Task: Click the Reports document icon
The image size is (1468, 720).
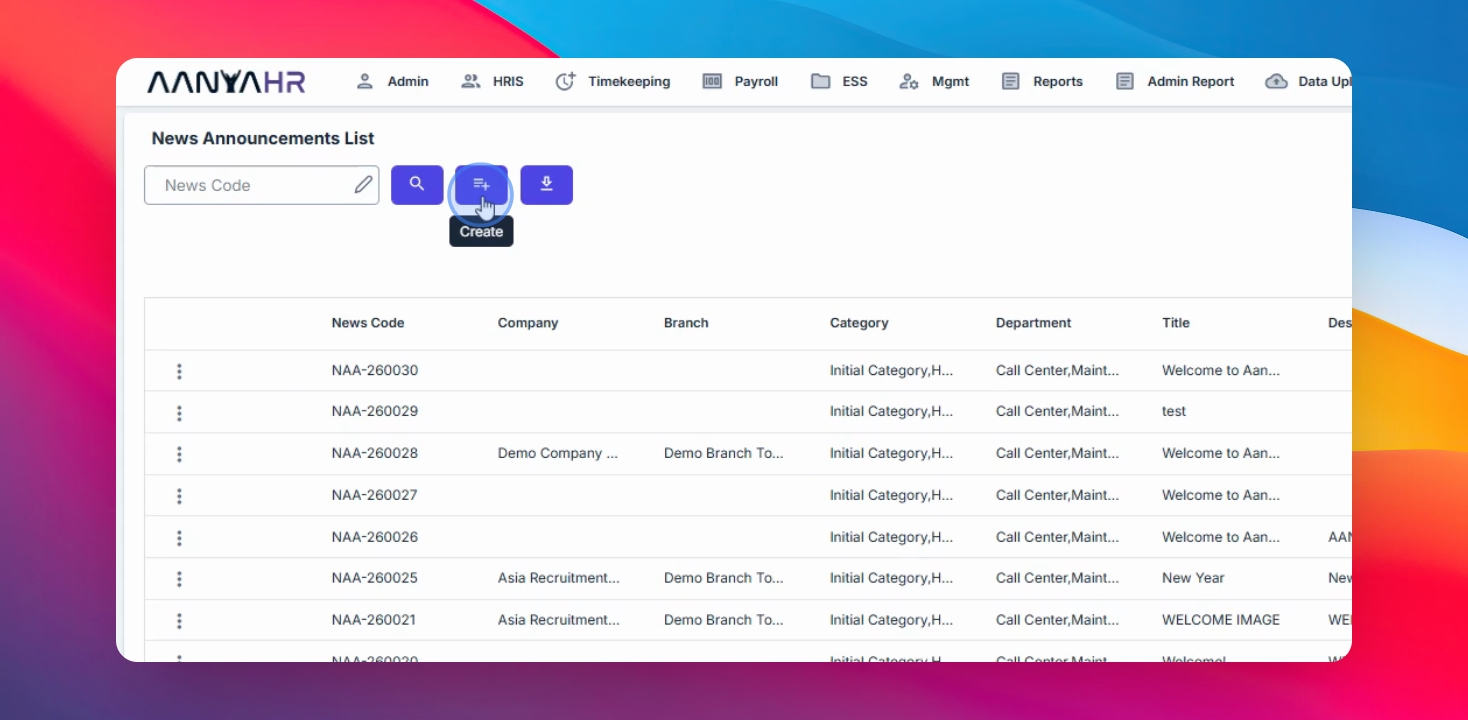Action: pos(1011,82)
